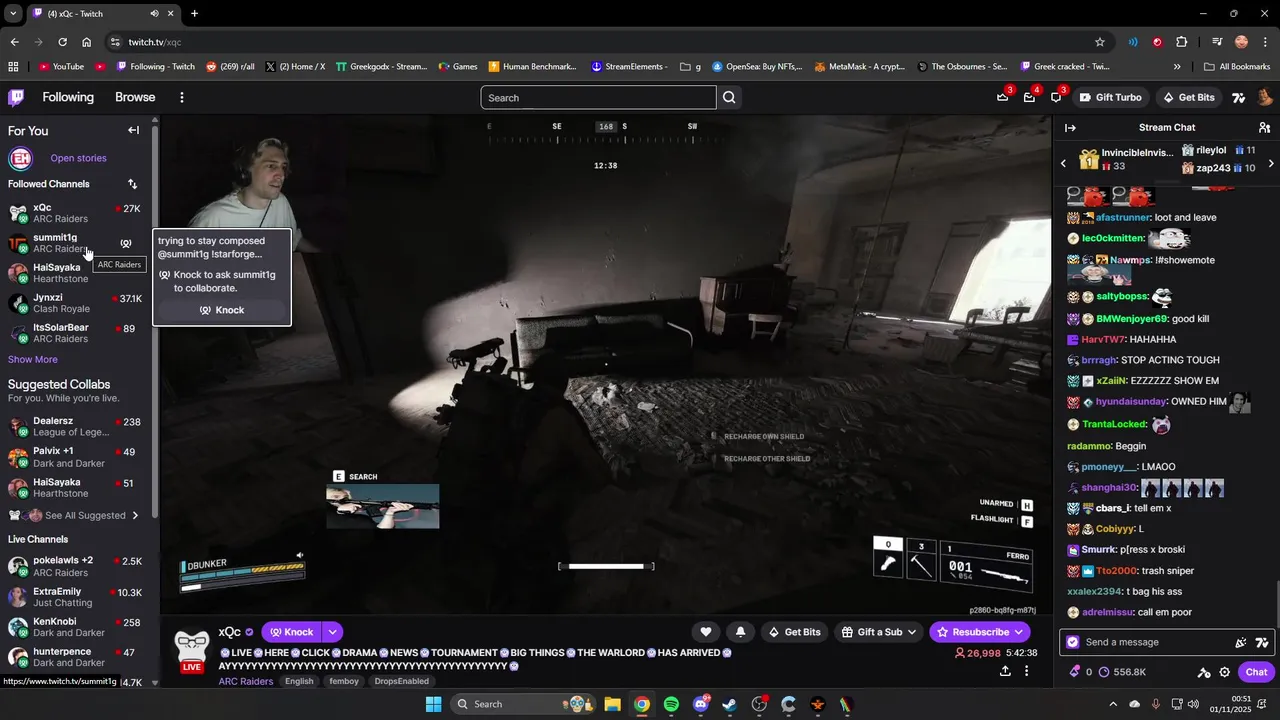Click the femboy stream tag
The height and width of the screenshot is (720, 1280).
pyautogui.click(x=344, y=681)
